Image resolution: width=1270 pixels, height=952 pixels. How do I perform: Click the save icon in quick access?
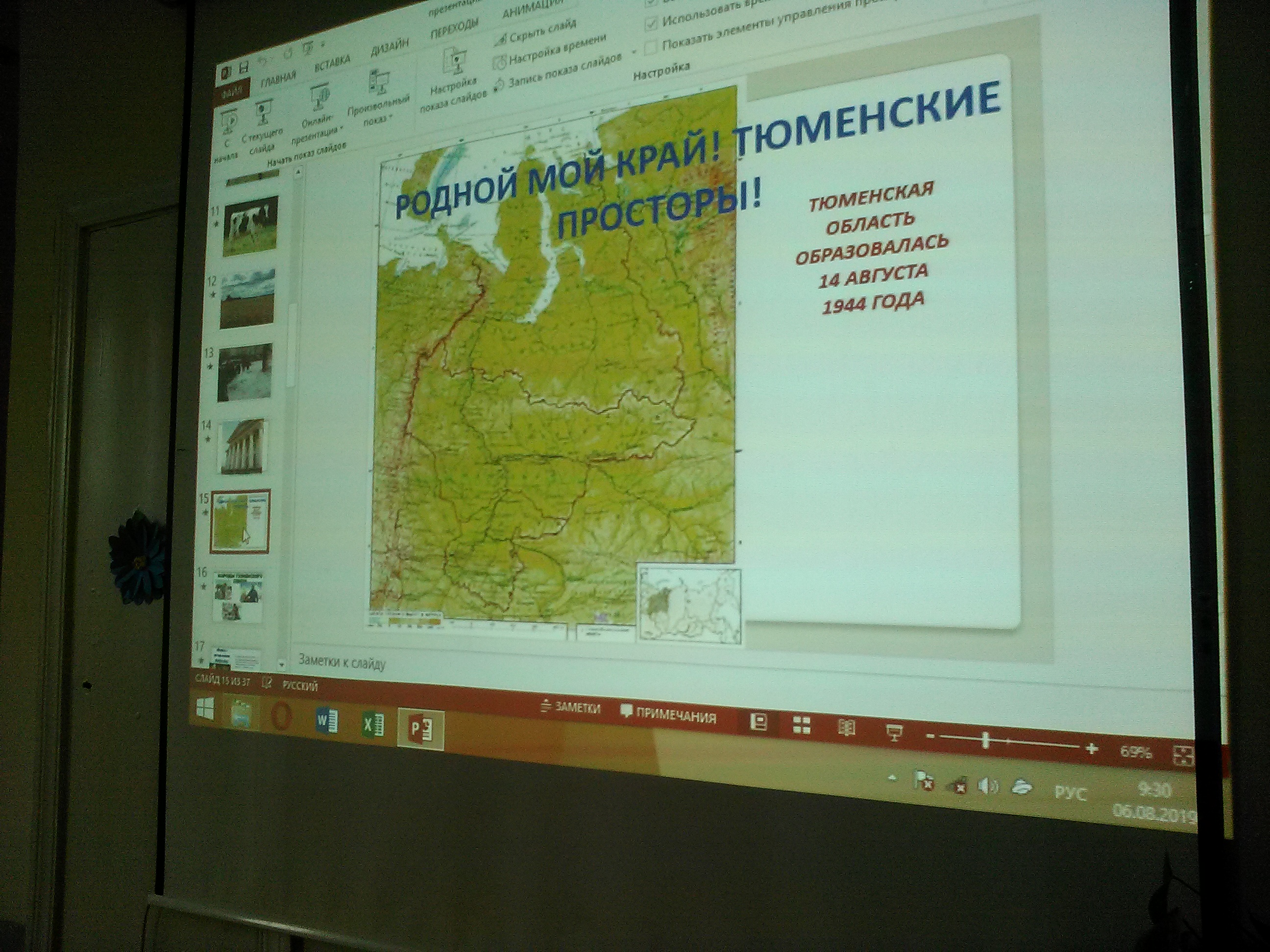244,67
